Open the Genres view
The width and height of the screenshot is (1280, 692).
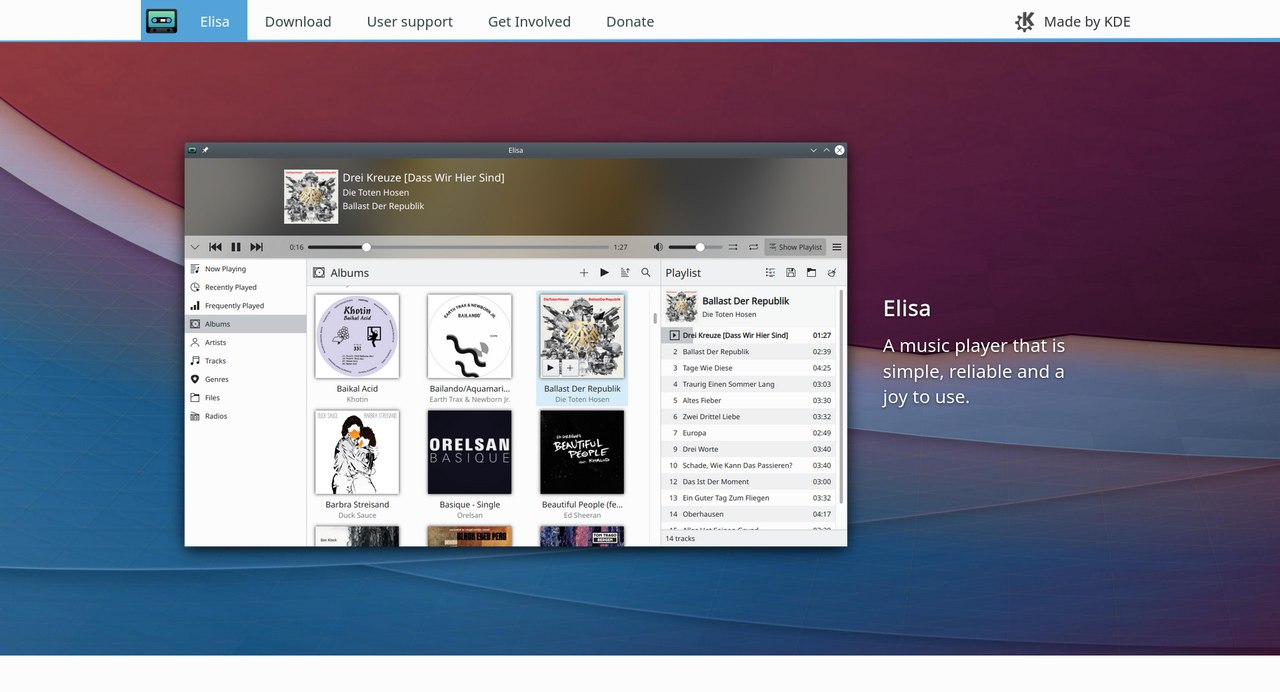tap(246, 379)
